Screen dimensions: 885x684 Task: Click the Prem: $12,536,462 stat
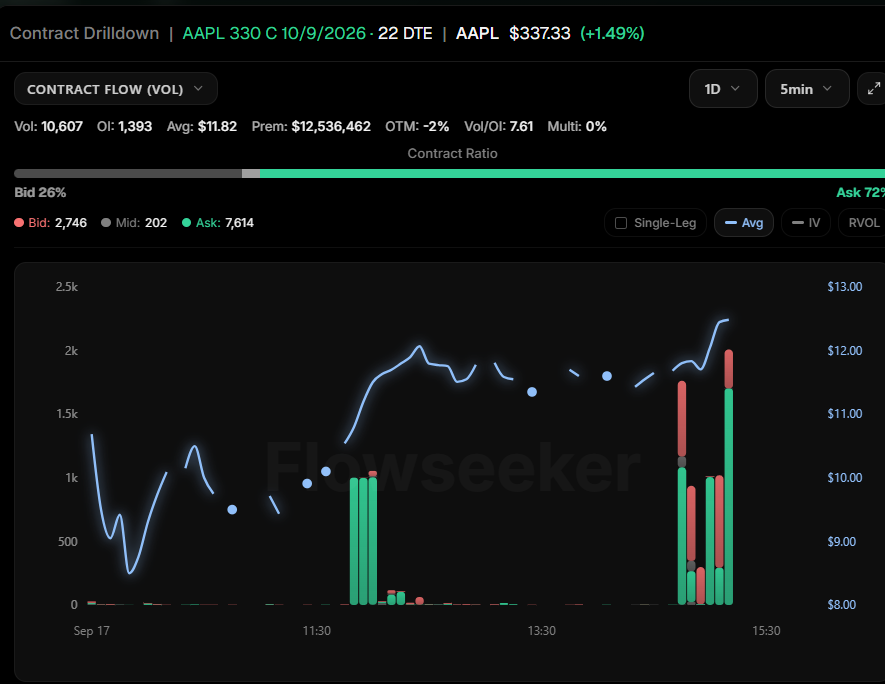click(311, 126)
